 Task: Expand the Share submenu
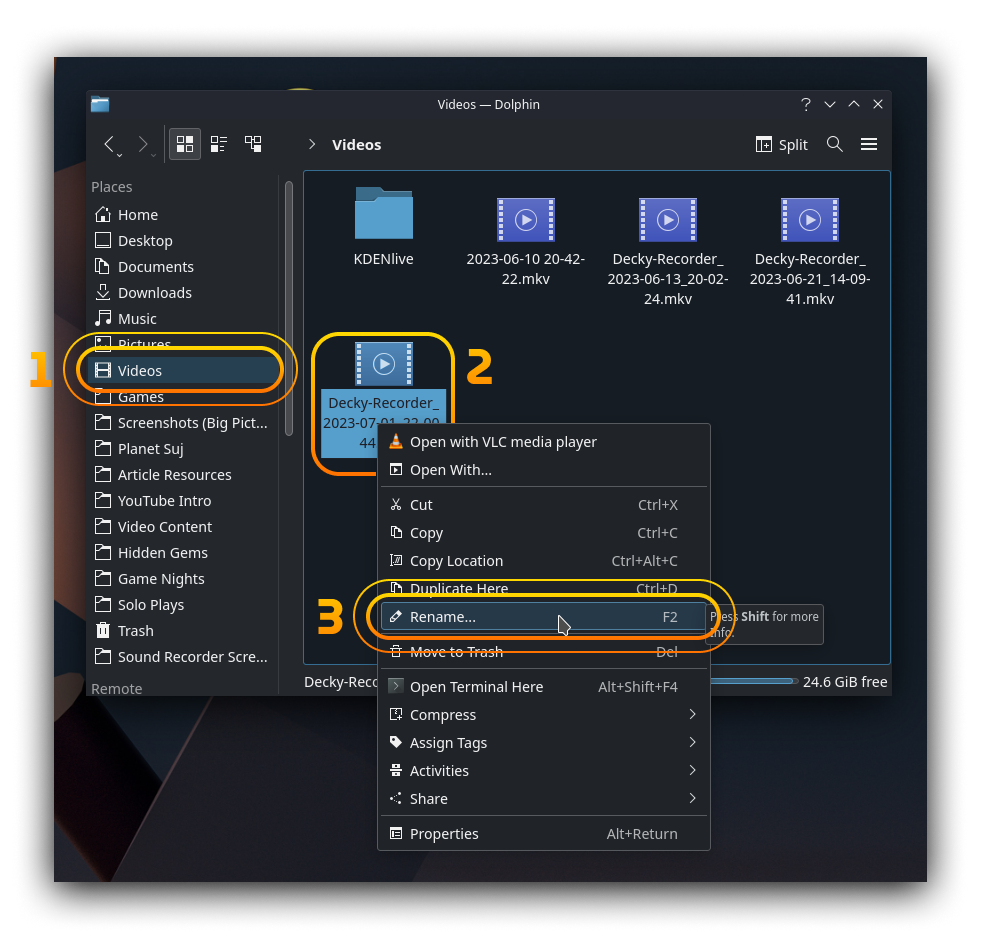pos(544,799)
